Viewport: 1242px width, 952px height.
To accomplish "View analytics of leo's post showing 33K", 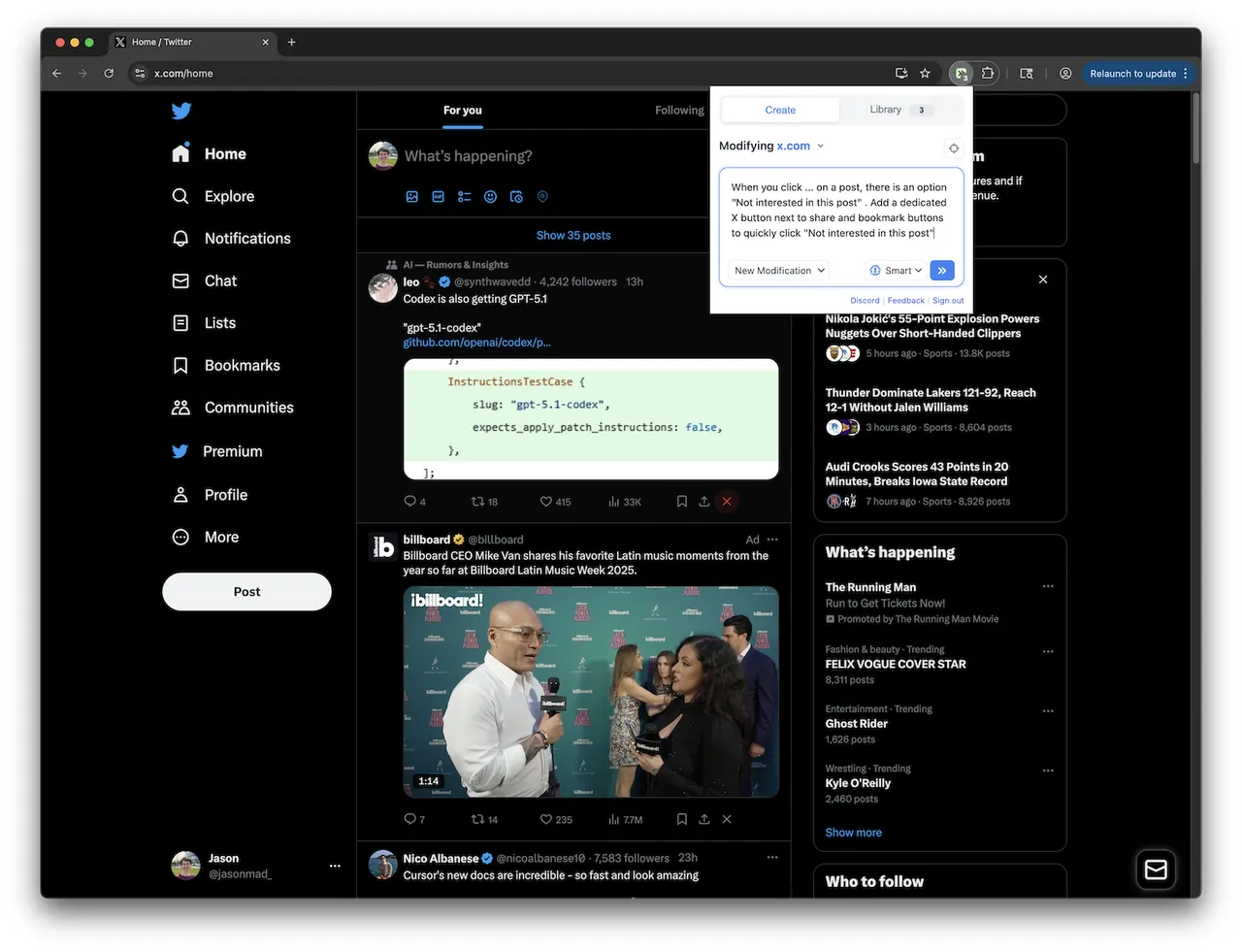I will click(625, 502).
